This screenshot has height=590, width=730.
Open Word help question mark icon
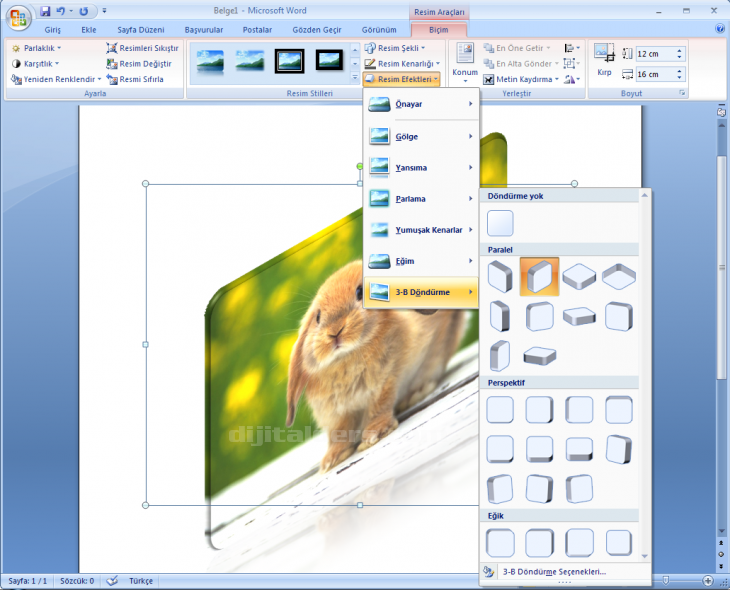pyautogui.click(x=720, y=29)
